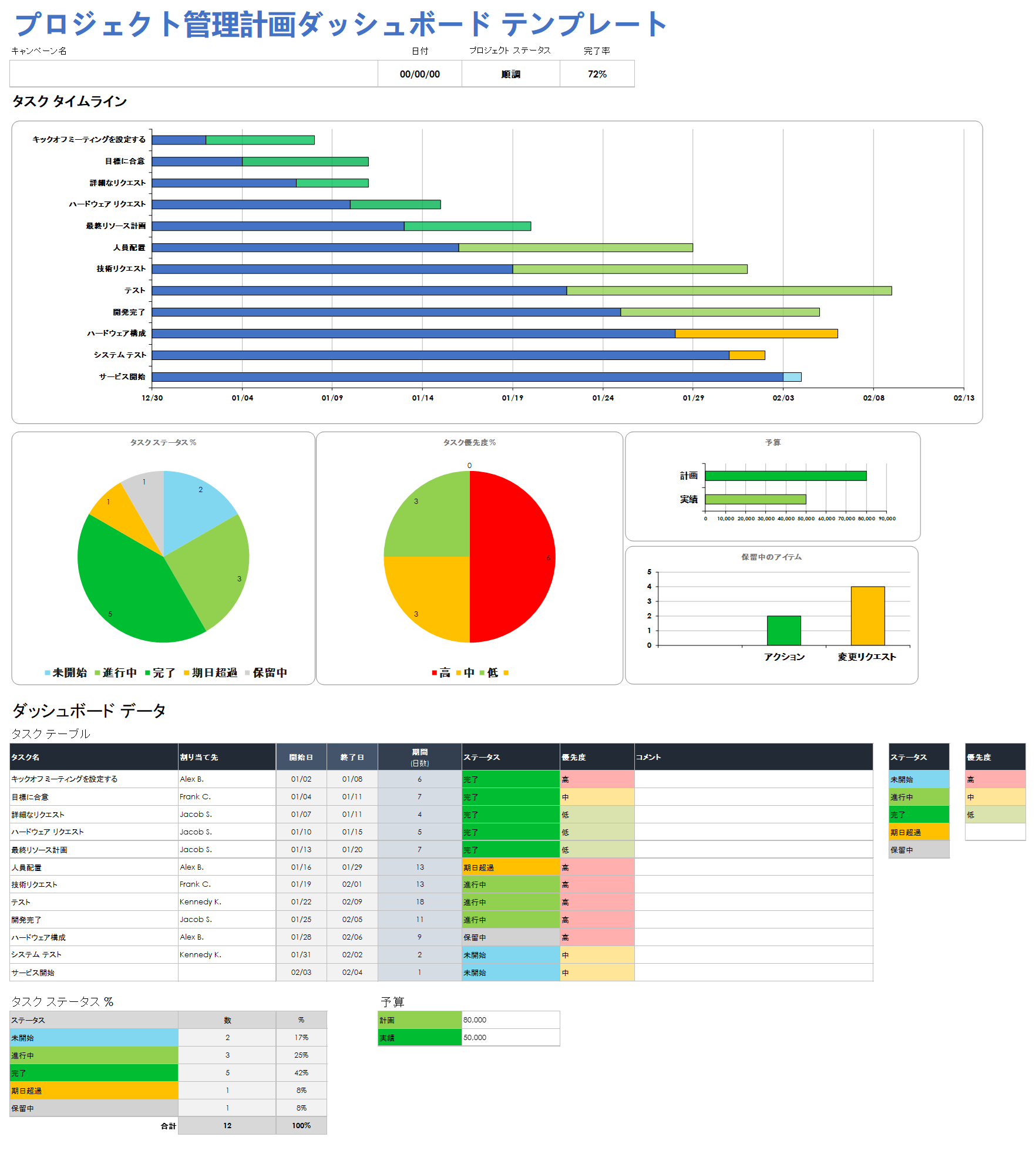Click the ダッシュボード データ section heading

pyautogui.click(x=89, y=711)
